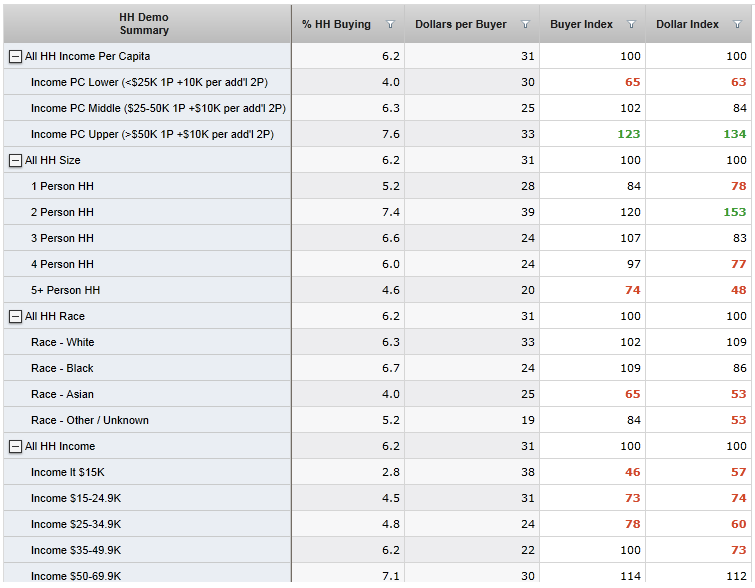Select the Income $25-34.9K row
This screenshot has height=588, width=755.
click(x=76, y=524)
